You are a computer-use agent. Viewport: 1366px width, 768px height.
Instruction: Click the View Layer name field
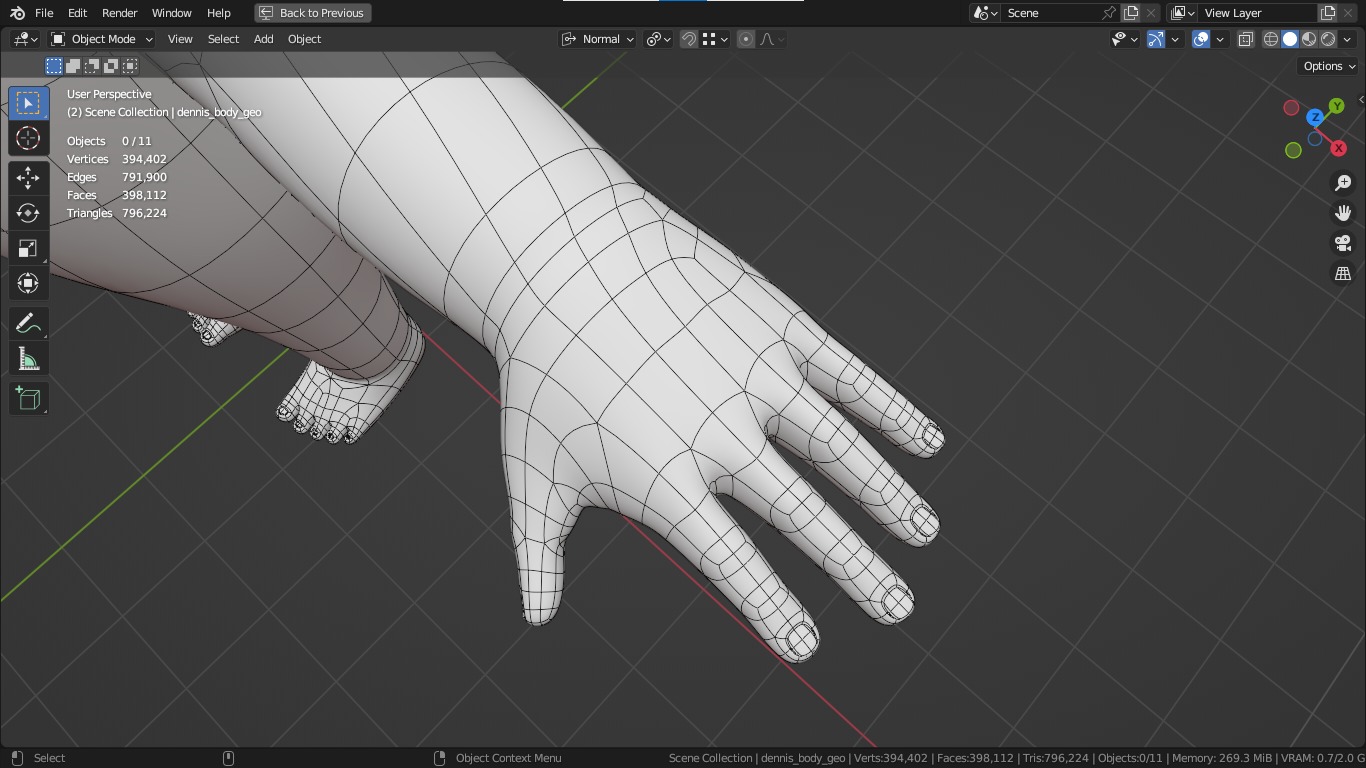pos(1257,13)
